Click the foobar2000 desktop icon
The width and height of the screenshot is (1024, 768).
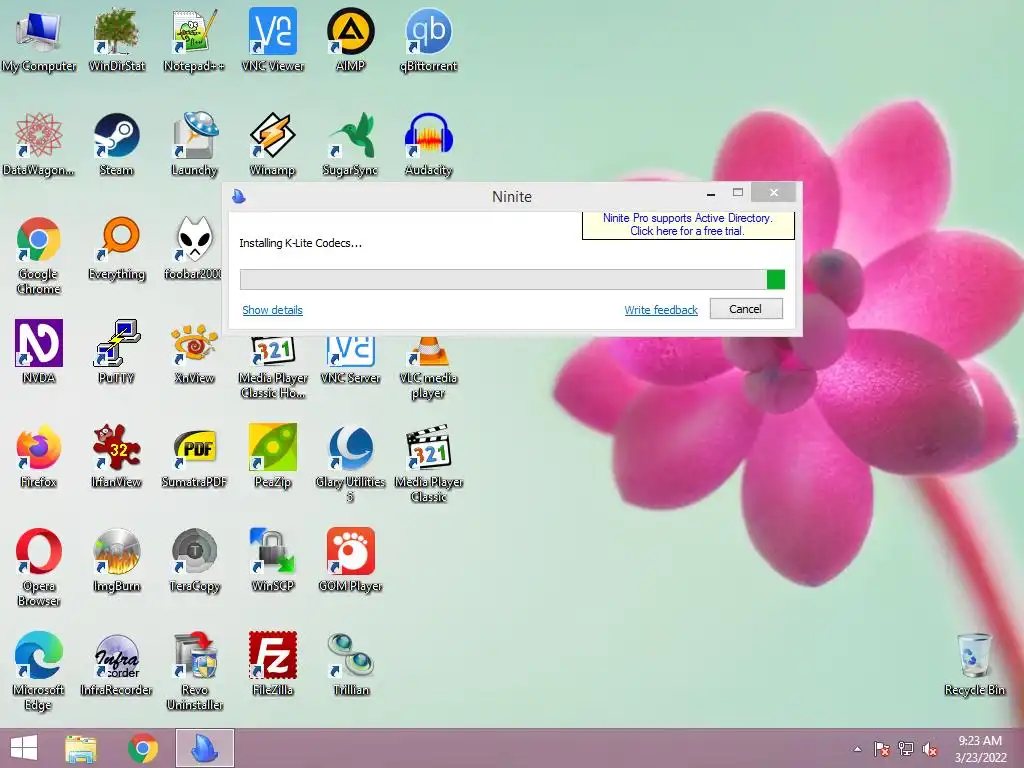(193, 249)
